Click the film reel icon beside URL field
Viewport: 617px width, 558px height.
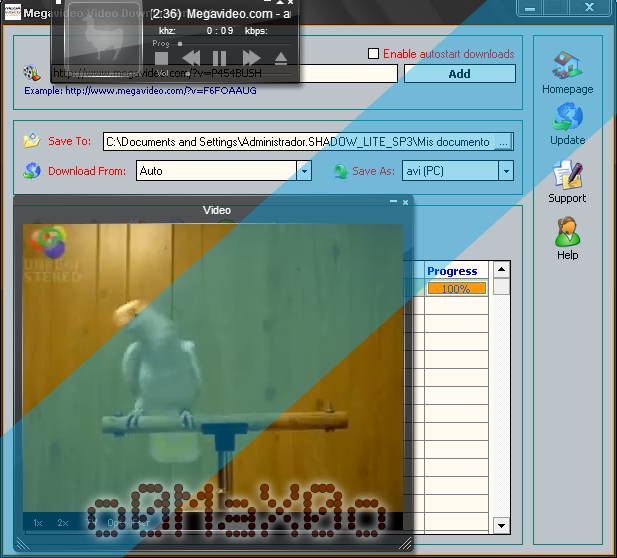point(31,73)
